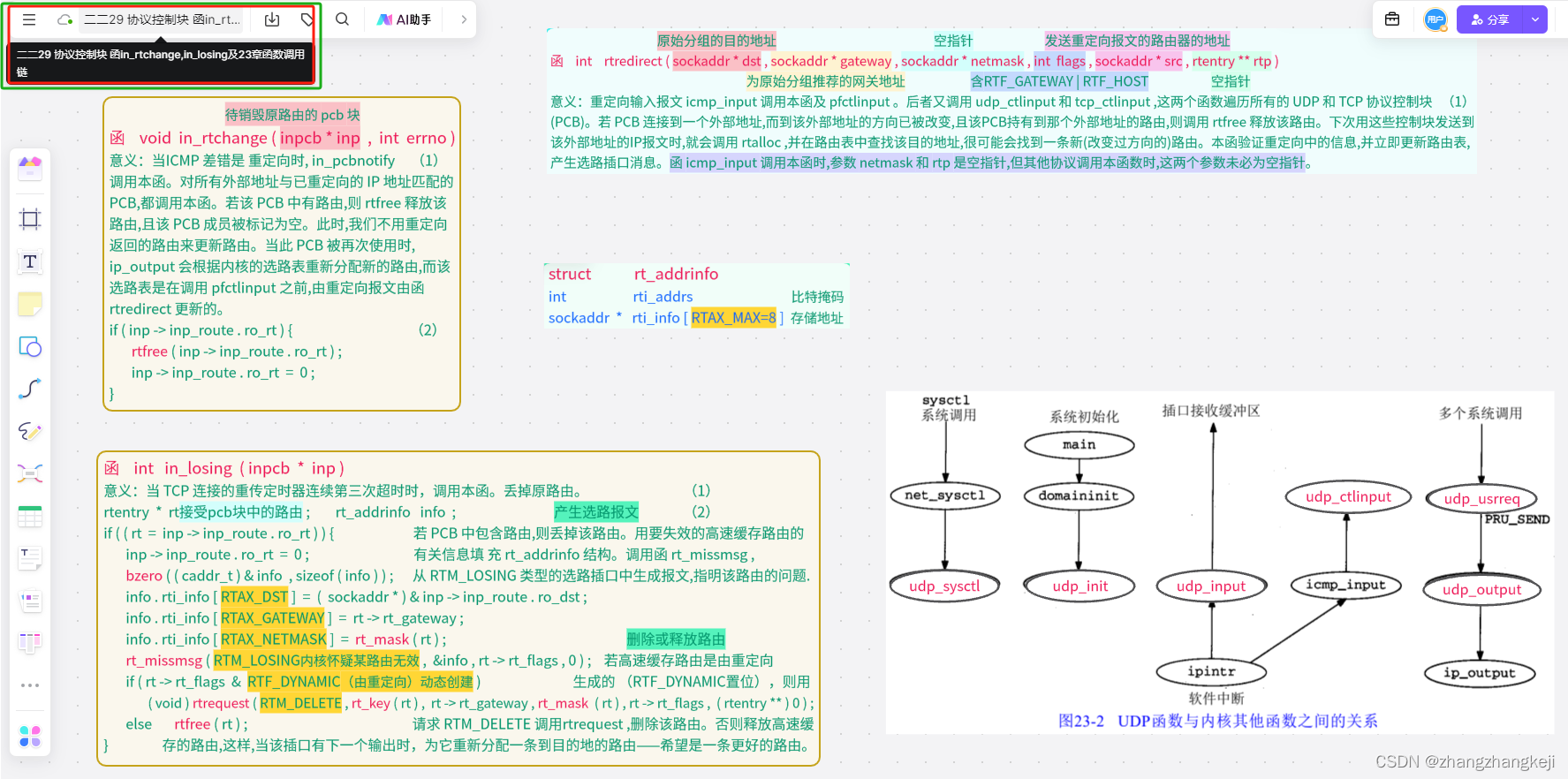This screenshot has width=1568, height=779.
Task: Open the 用户 avatar profile
Action: [1435, 19]
